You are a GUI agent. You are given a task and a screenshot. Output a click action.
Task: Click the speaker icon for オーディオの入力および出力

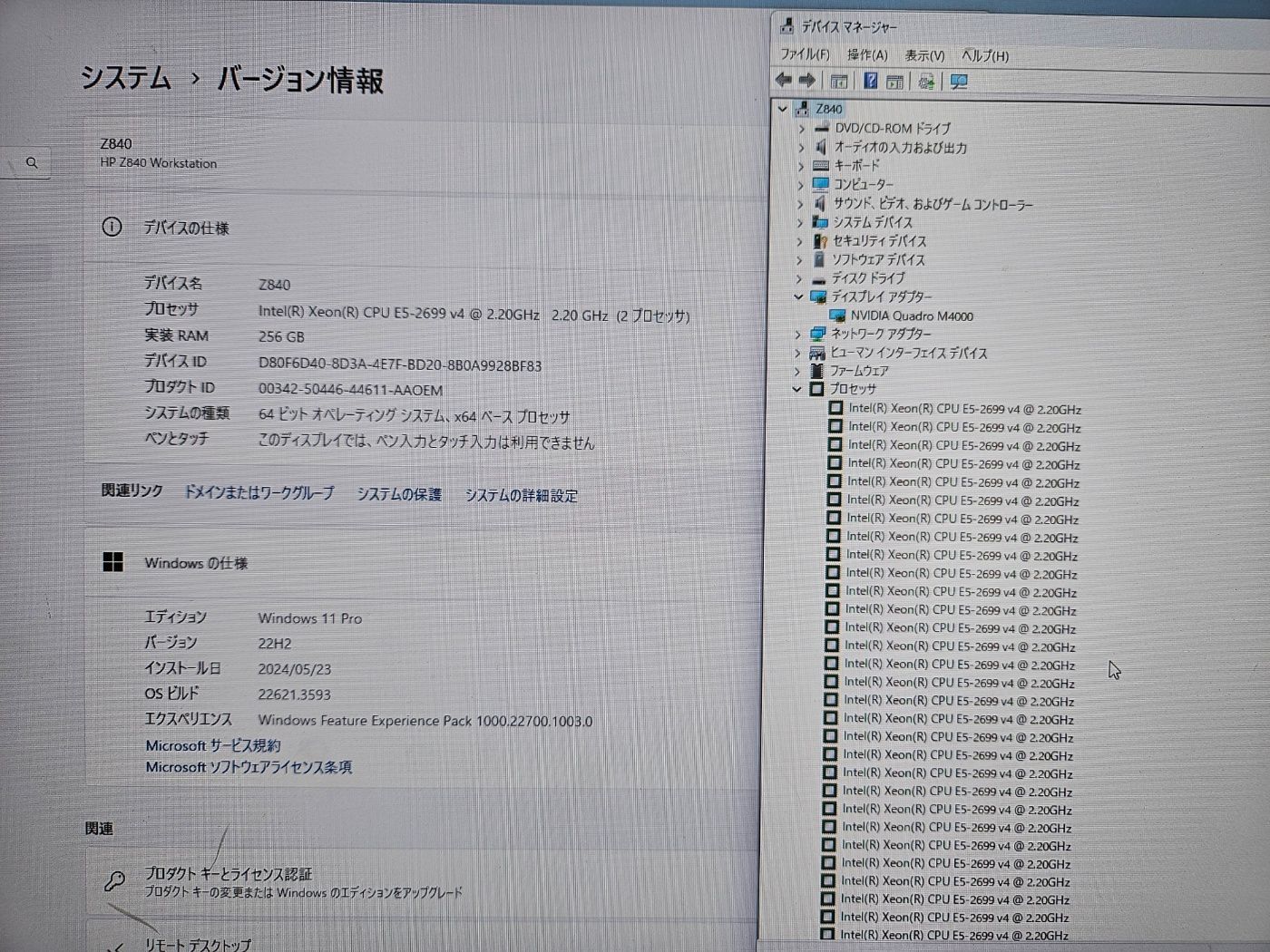(821, 147)
